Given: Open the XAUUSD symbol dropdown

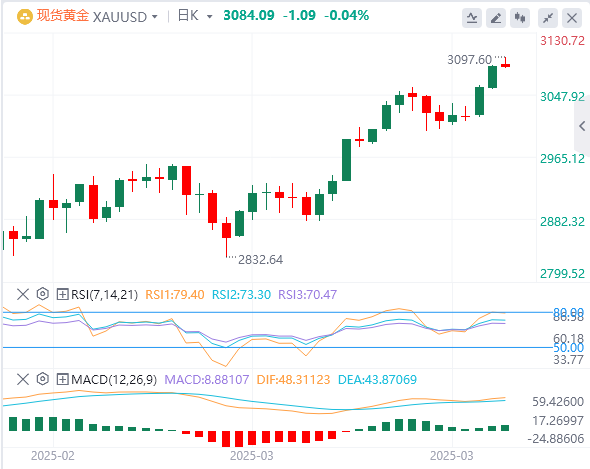Looking at the screenshot, I should click(154, 17).
